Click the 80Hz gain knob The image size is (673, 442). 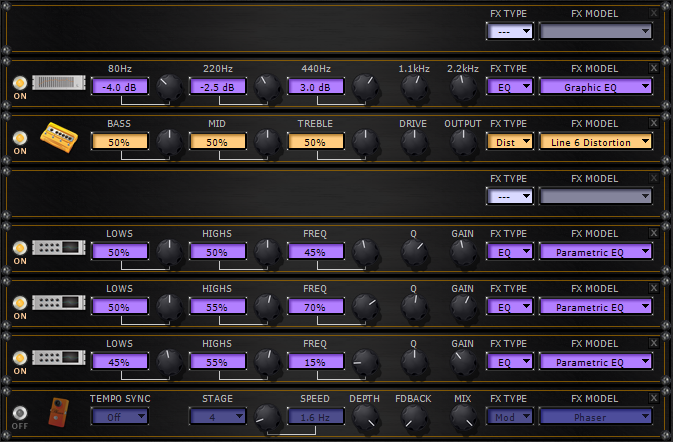(x=169, y=87)
